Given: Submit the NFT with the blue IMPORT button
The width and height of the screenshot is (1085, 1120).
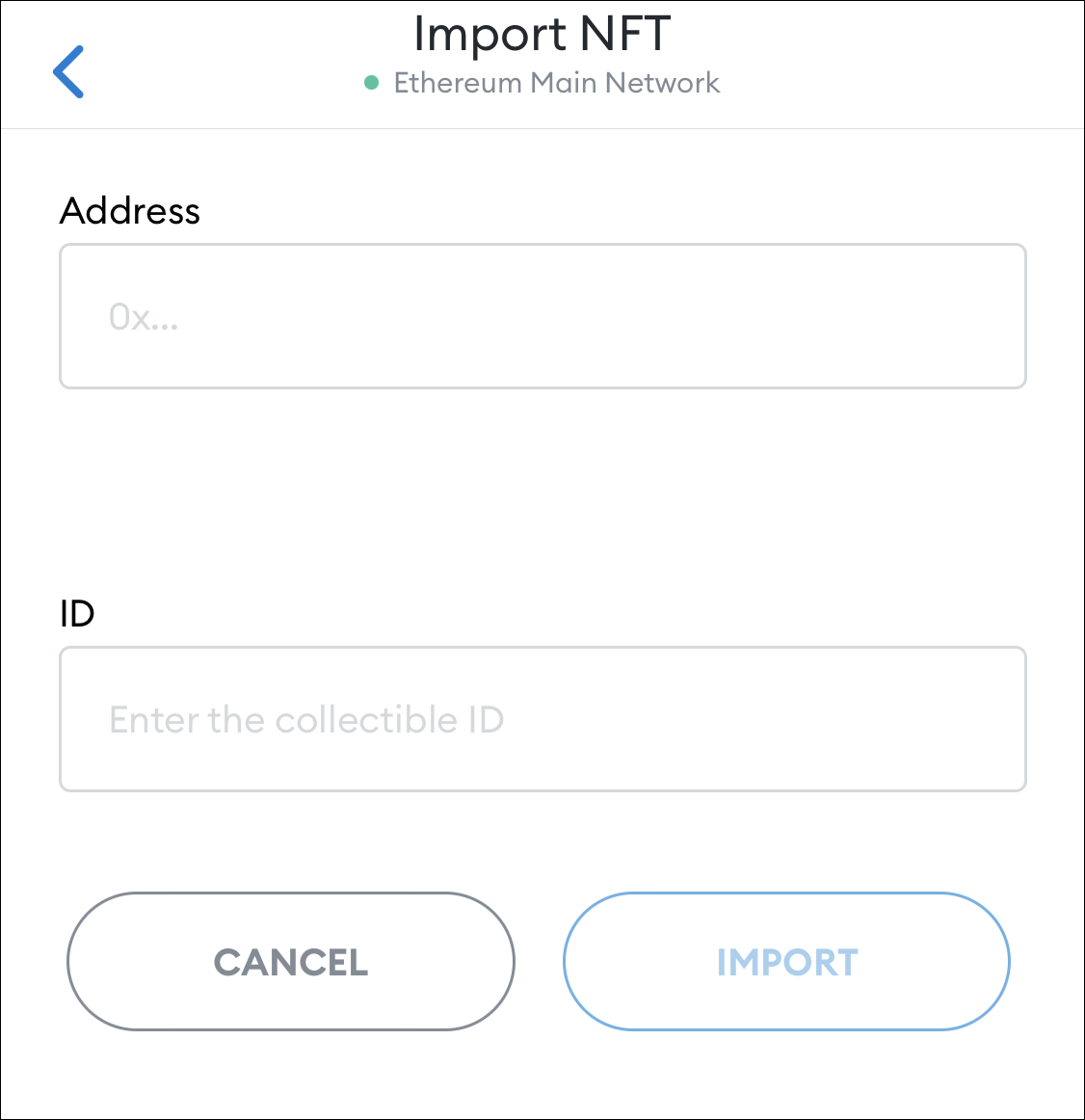Looking at the screenshot, I should pyautogui.click(x=786, y=961).
